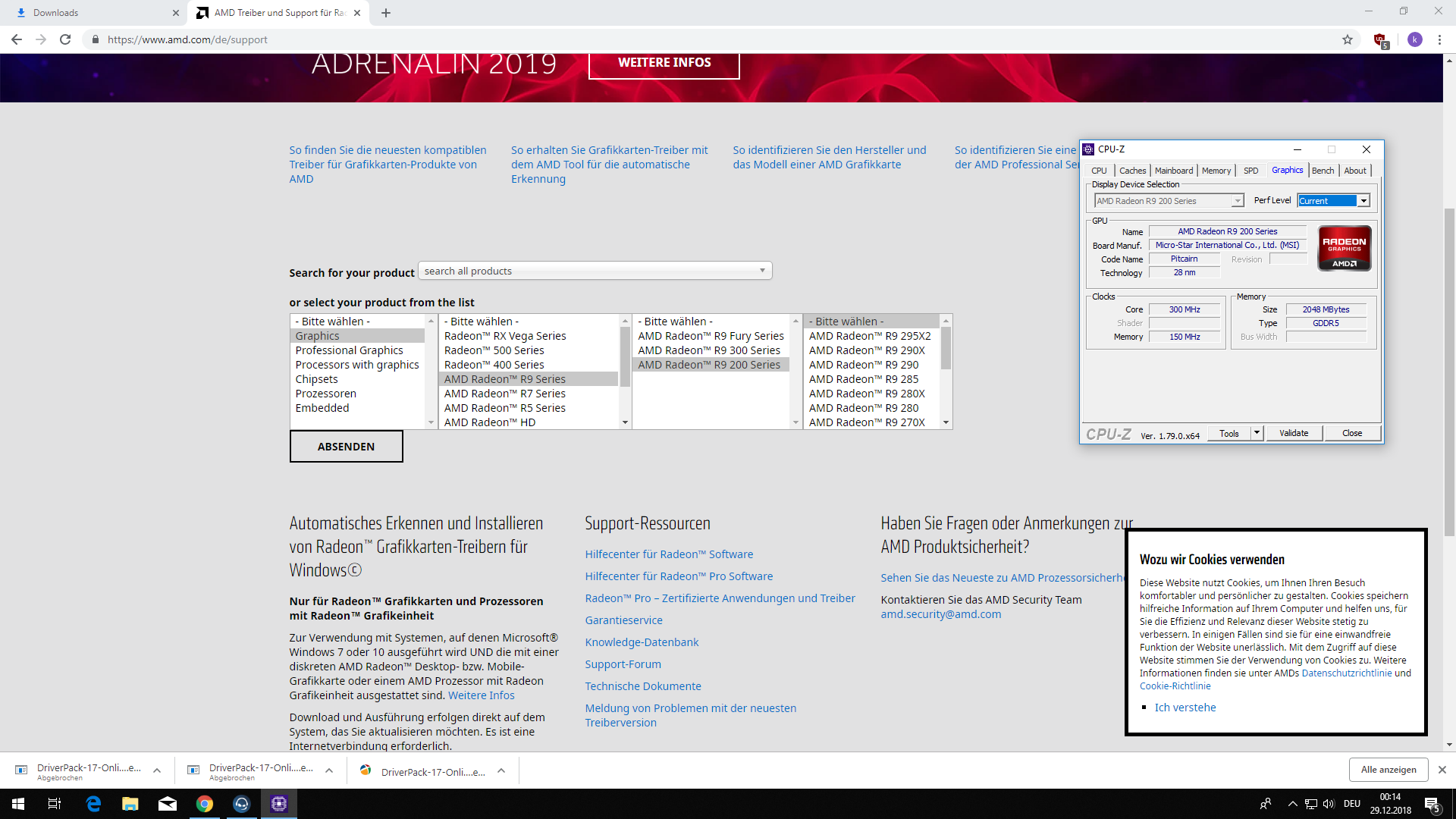This screenshot has height=819, width=1456.
Task: Click the Radeon Graphics logo in CPU-Z
Action: tap(1344, 248)
